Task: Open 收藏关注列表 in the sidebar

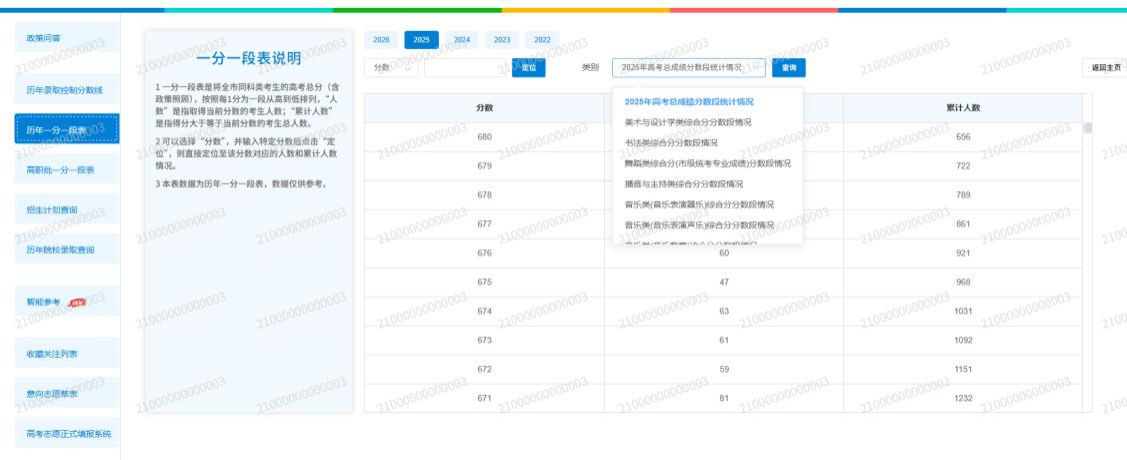Action: (67, 354)
